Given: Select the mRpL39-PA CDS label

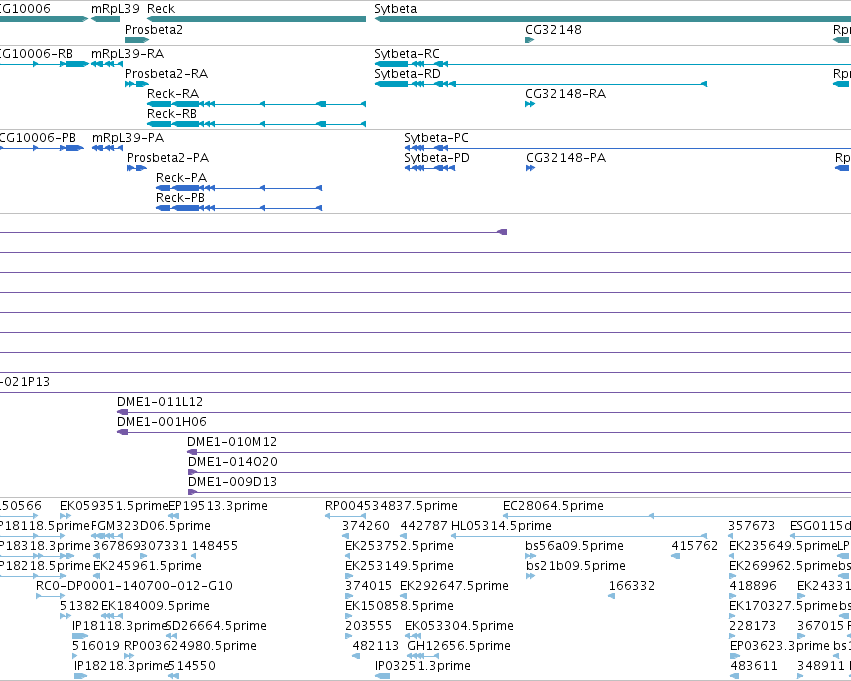Looking at the screenshot, I should tap(128, 137).
